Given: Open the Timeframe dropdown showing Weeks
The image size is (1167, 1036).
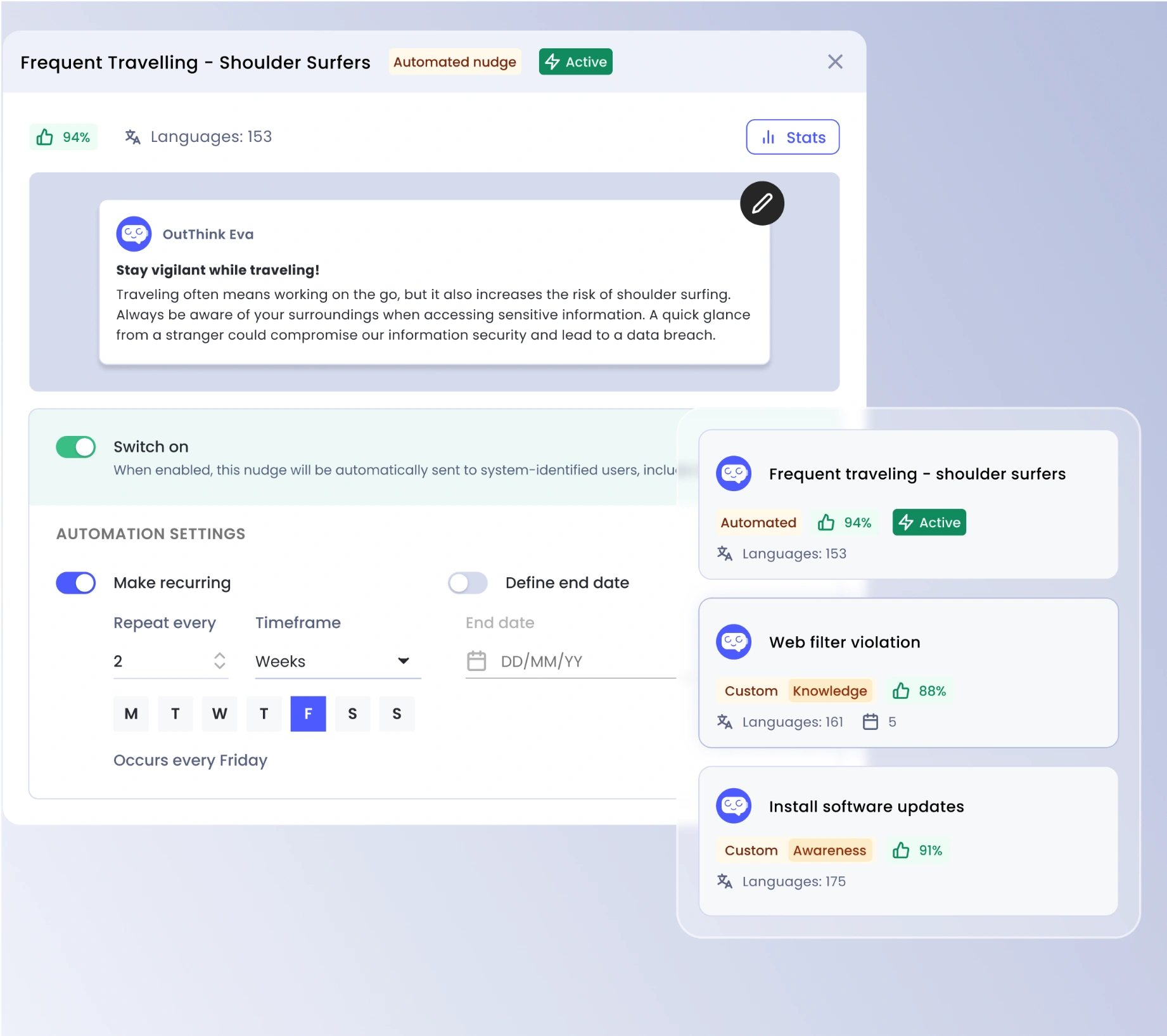Looking at the screenshot, I should [403, 661].
